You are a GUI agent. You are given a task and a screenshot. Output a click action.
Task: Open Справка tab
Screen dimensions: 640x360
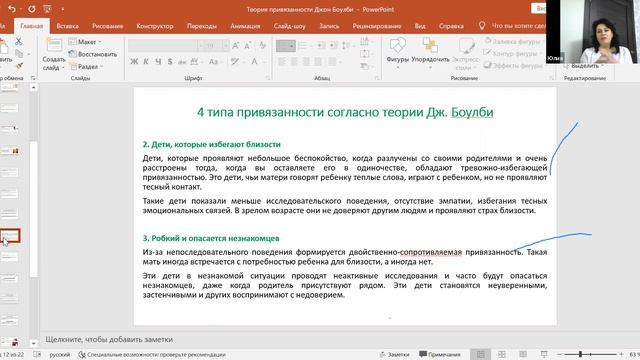point(451,26)
